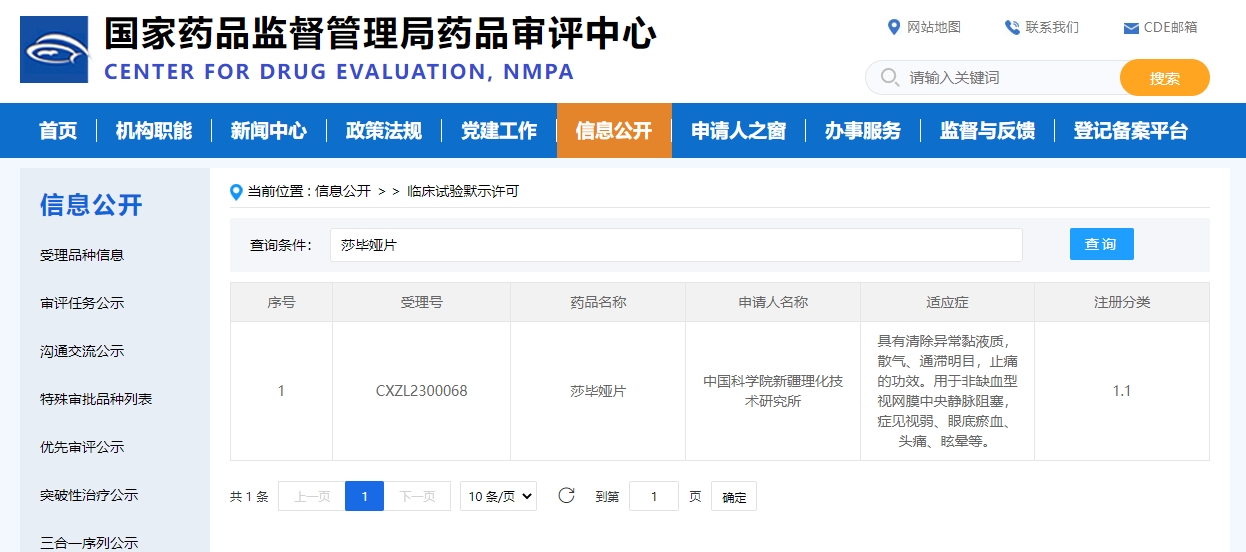Open the 10条/页 page size dropdown
1246x552 pixels.
coord(498,496)
